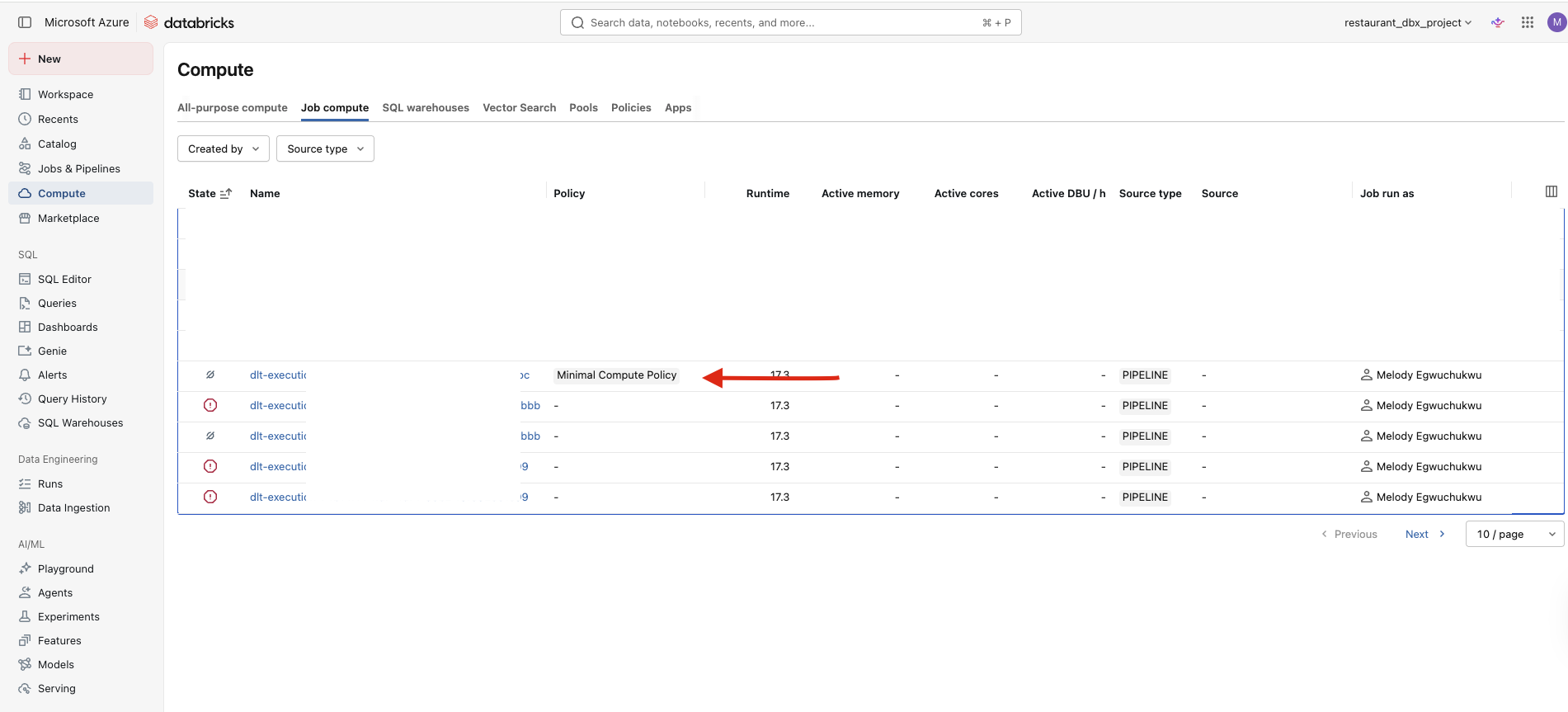The image size is (1568, 712).
Task: Open the column settings icon
Action: coord(1551,191)
